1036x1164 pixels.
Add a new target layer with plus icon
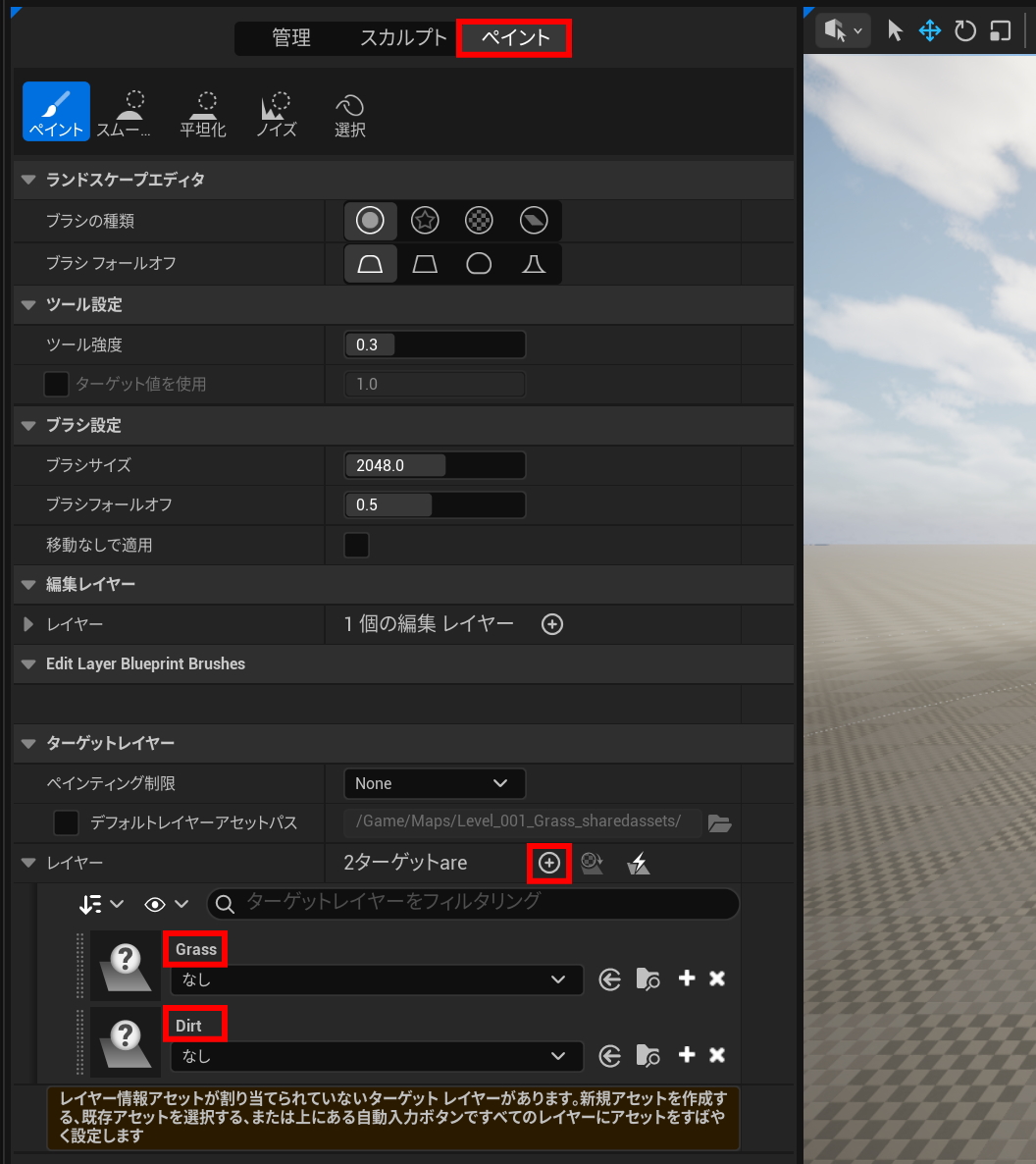pyautogui.click(x=549, y=863)
